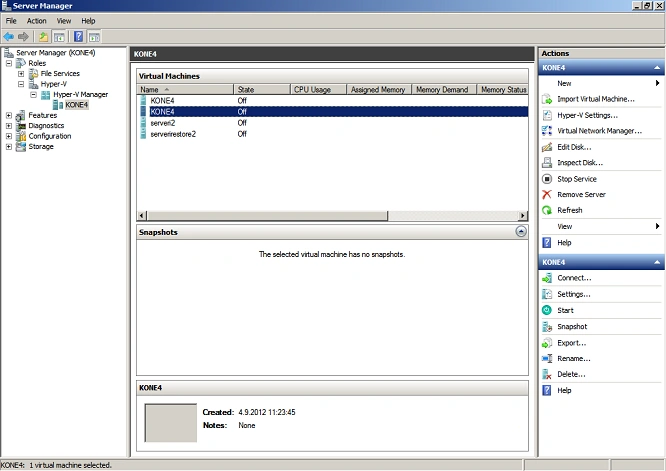Click the blue Help question mark toolbar icon

pos(79,37)
